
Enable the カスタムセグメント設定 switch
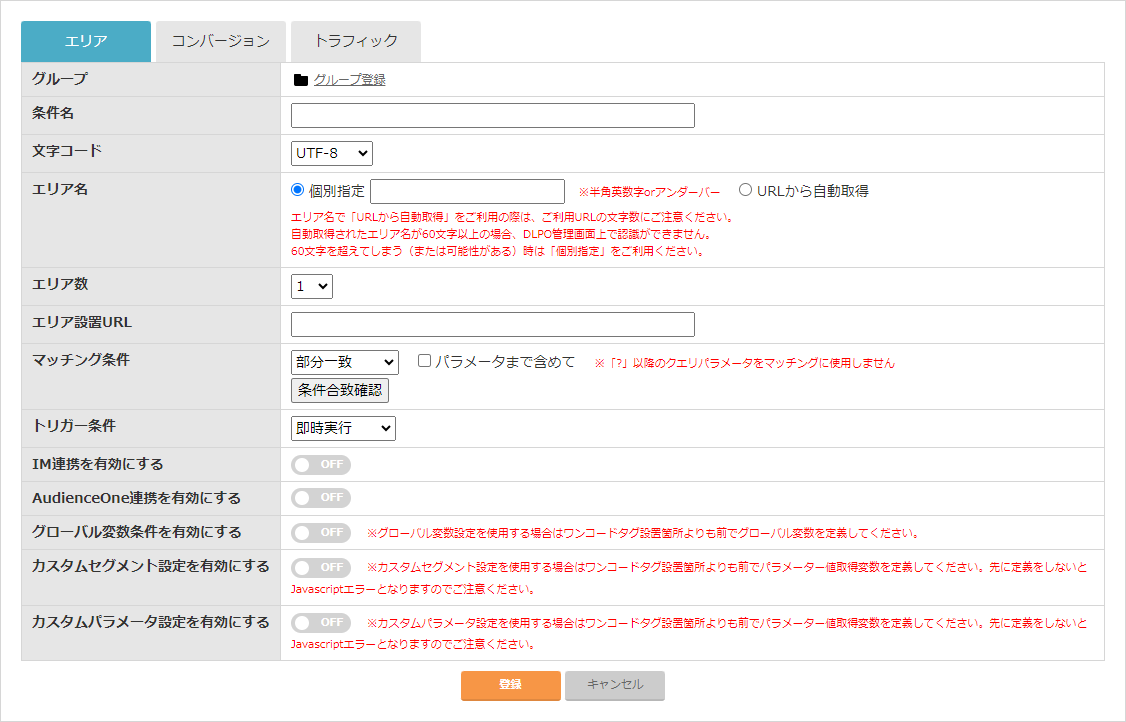coord(321,568)
